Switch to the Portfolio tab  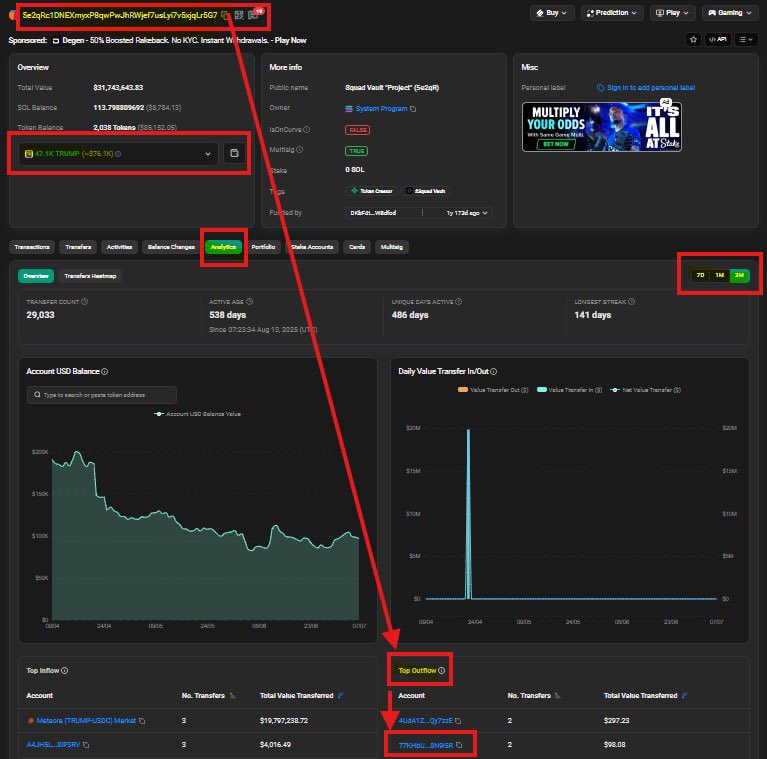pyautogui.click(x=263, y=247)
